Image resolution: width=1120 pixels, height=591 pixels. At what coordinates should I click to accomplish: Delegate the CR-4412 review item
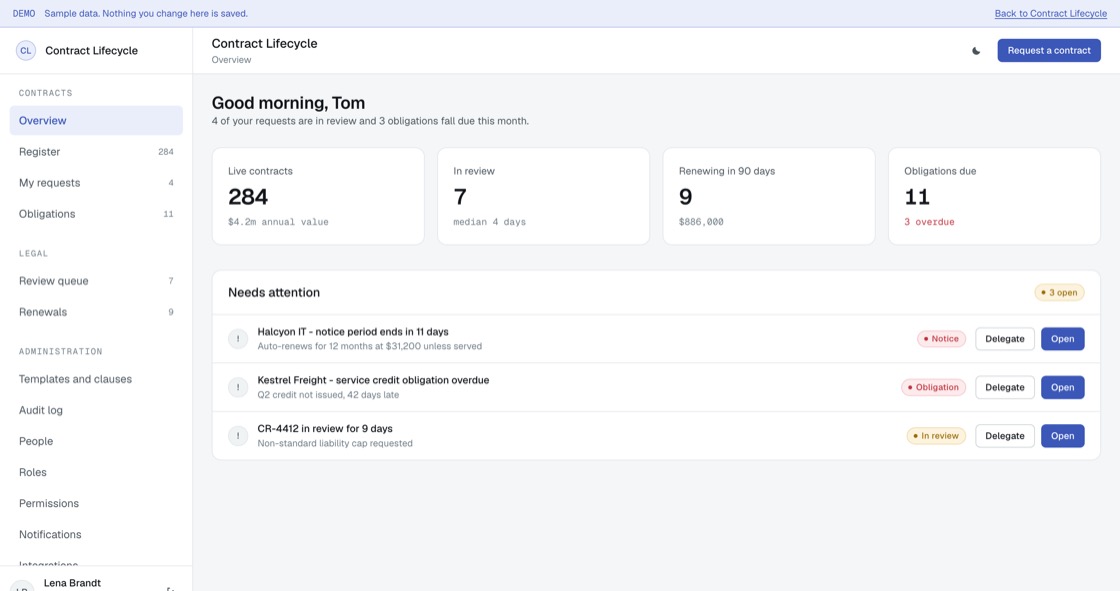pos(1004,436)
